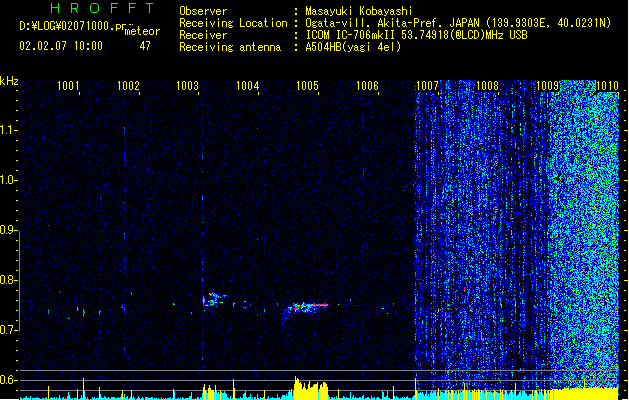Click the meteor count value 47
Viewport: 629px width, 400px height.
(145, 46)
